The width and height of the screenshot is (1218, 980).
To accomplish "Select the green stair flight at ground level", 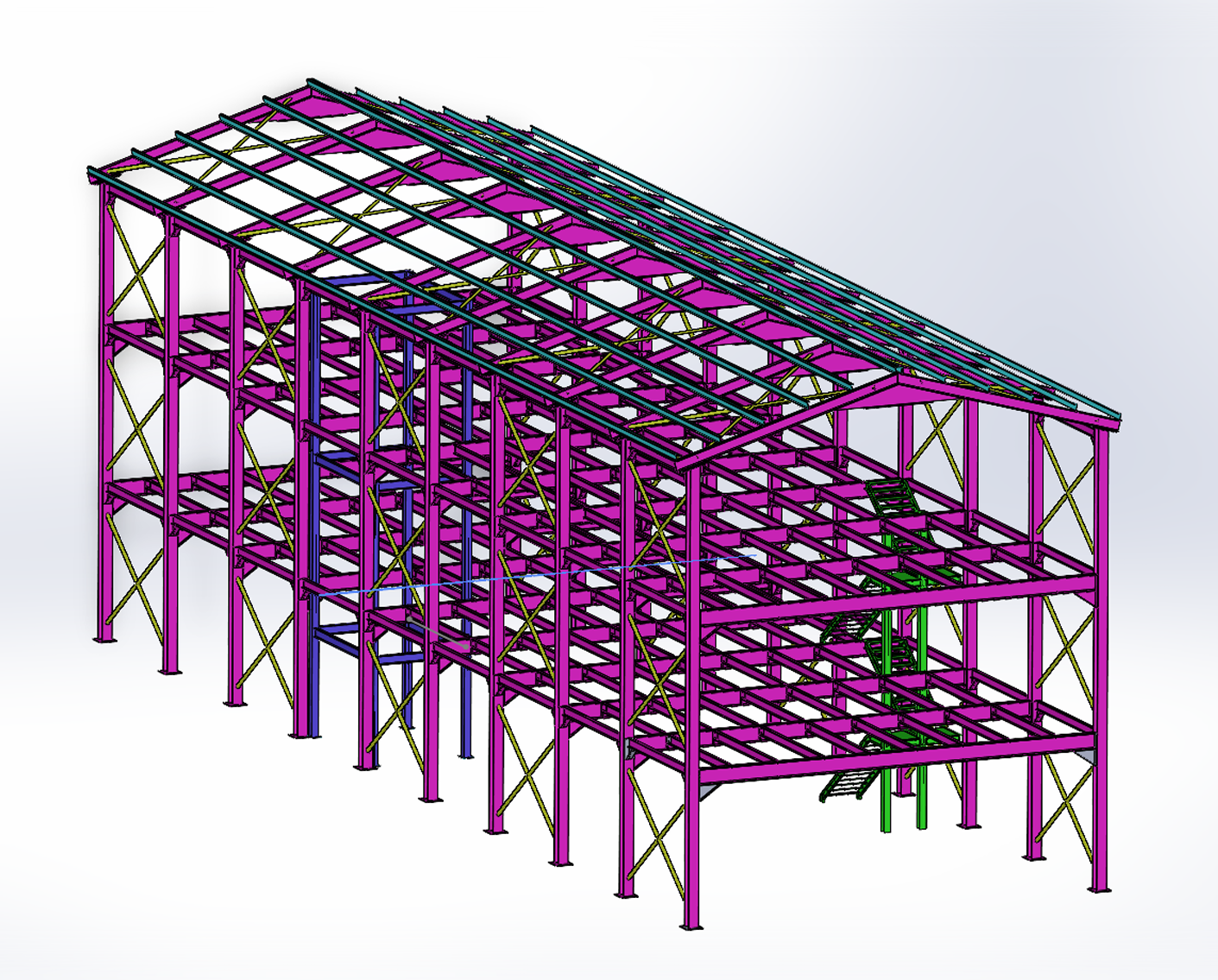I will coord(843,786).
